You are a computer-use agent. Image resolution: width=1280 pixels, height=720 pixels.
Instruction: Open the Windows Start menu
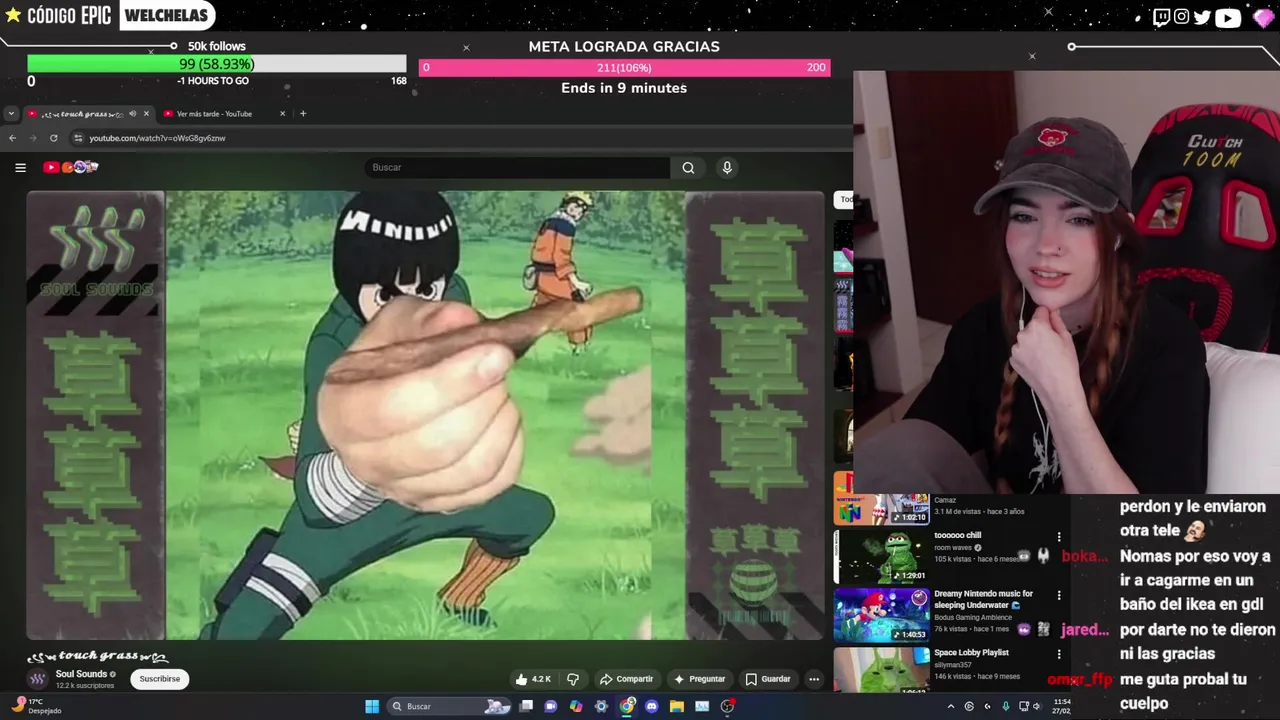click(x=372, y=706)
